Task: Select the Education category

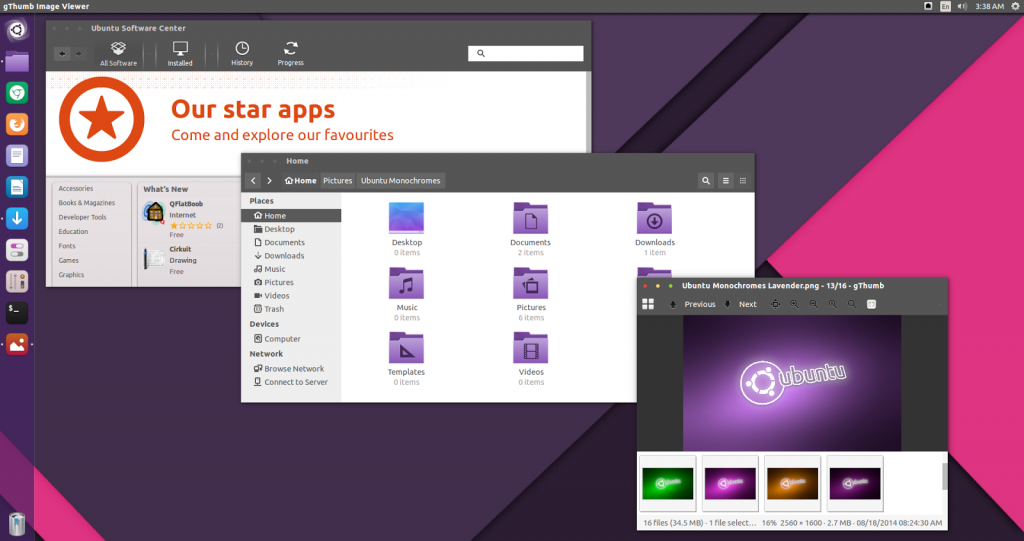Action: (x=73, y=231)
